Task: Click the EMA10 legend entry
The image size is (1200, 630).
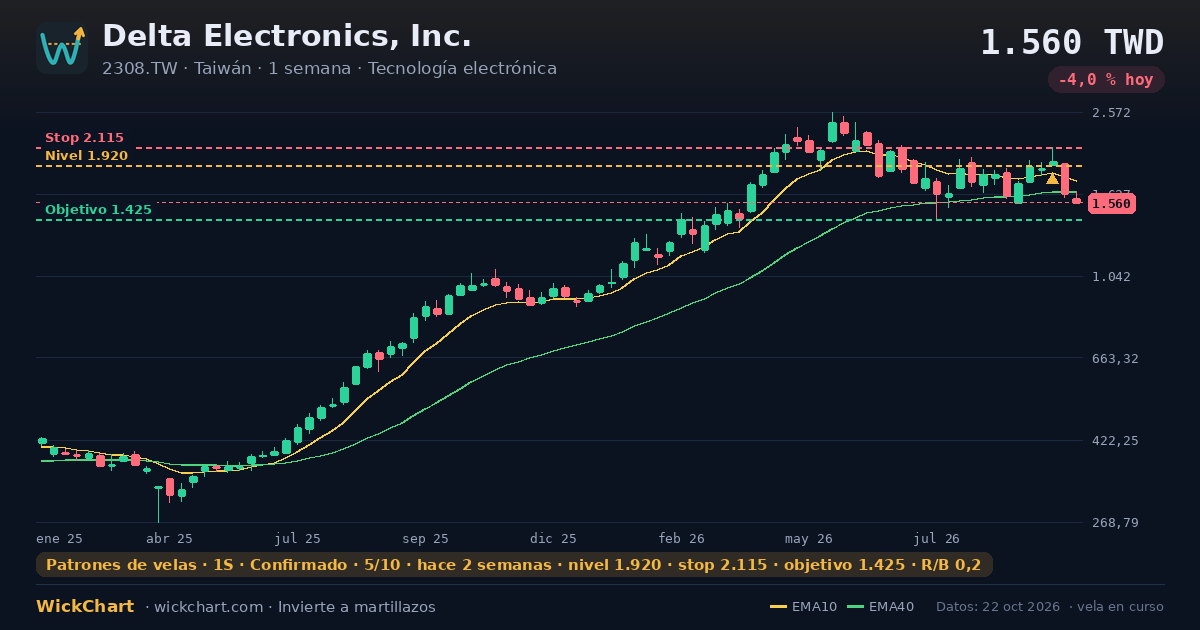Action: 803,607
